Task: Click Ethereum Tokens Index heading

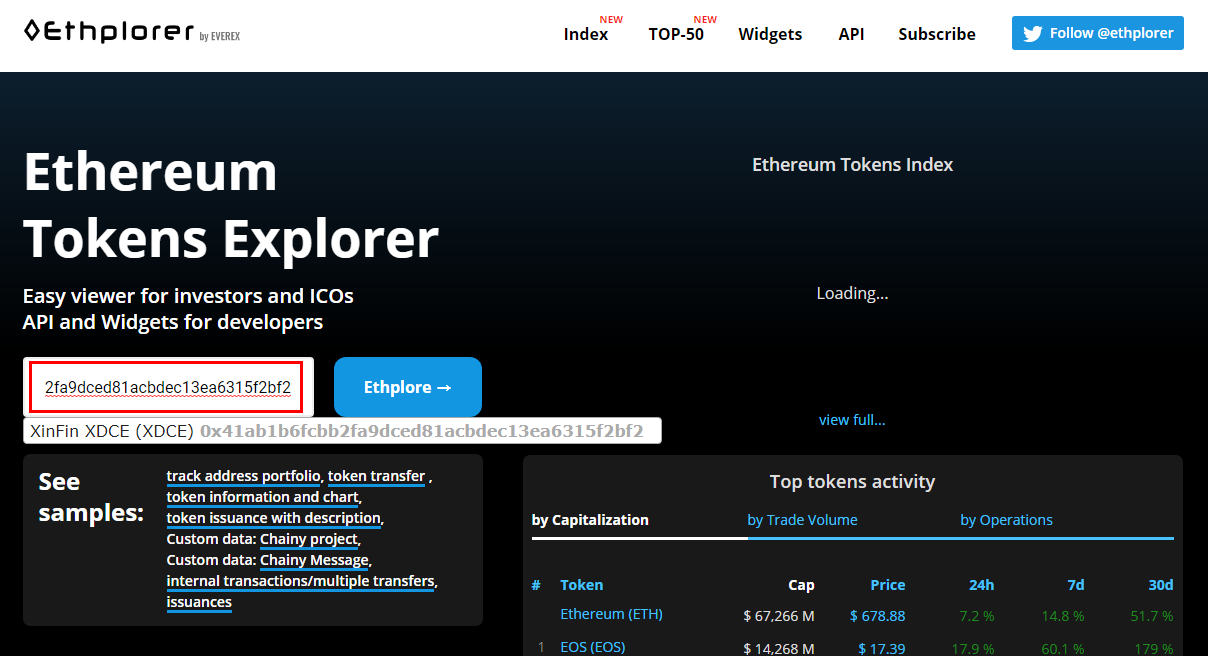Action: coord(852,165)
